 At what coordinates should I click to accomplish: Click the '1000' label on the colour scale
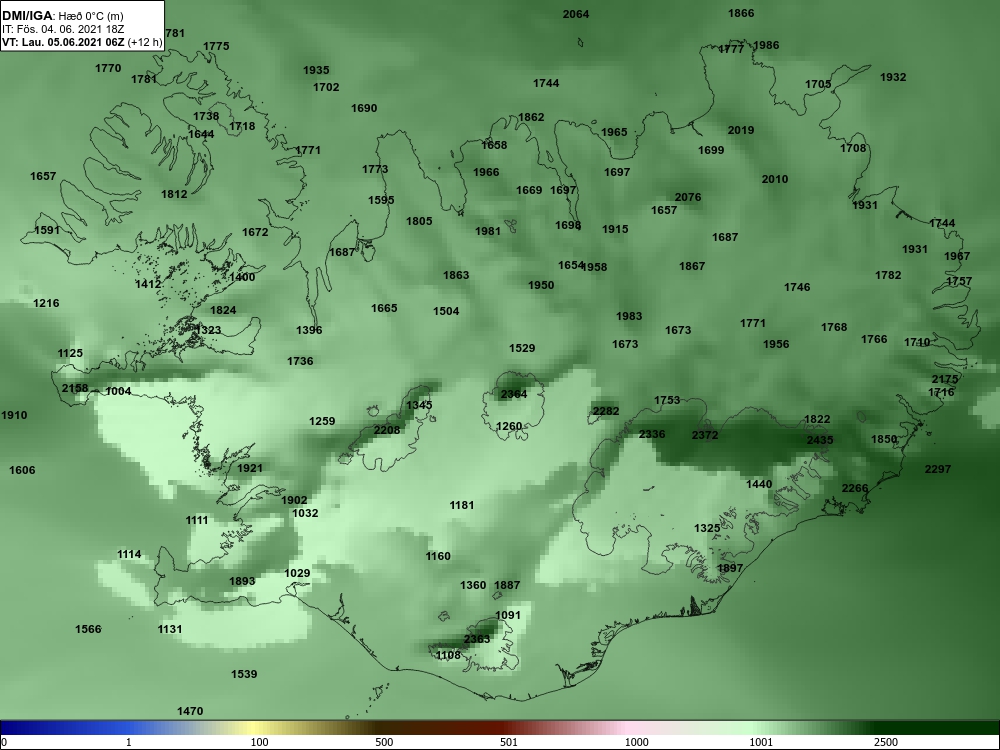(636, 742)
